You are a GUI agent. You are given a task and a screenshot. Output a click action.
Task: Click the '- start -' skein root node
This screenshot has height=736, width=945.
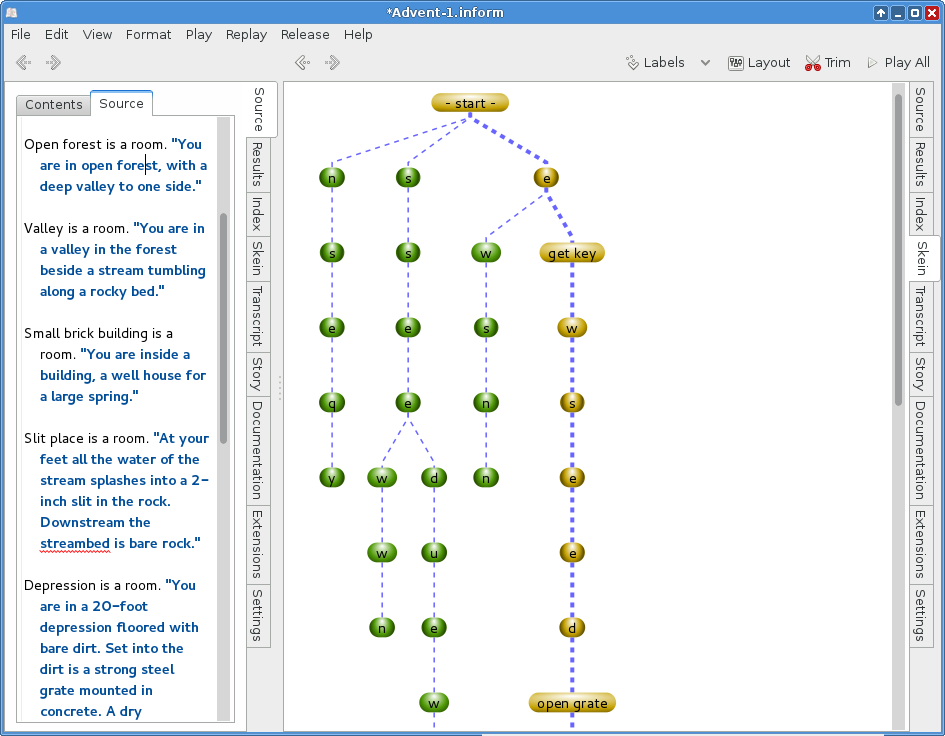click(470, 103)
